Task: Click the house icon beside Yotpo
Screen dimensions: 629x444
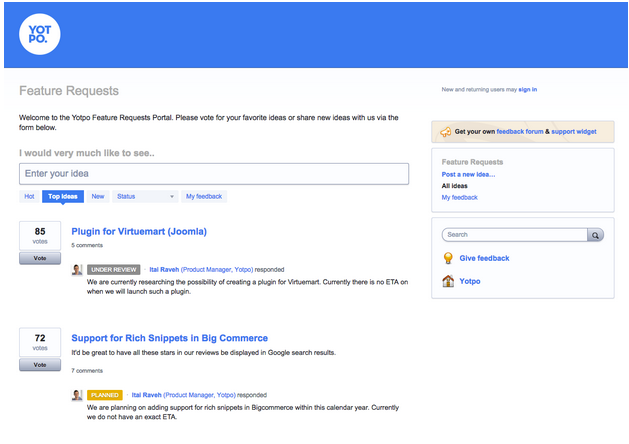Action: pos(449,281)
